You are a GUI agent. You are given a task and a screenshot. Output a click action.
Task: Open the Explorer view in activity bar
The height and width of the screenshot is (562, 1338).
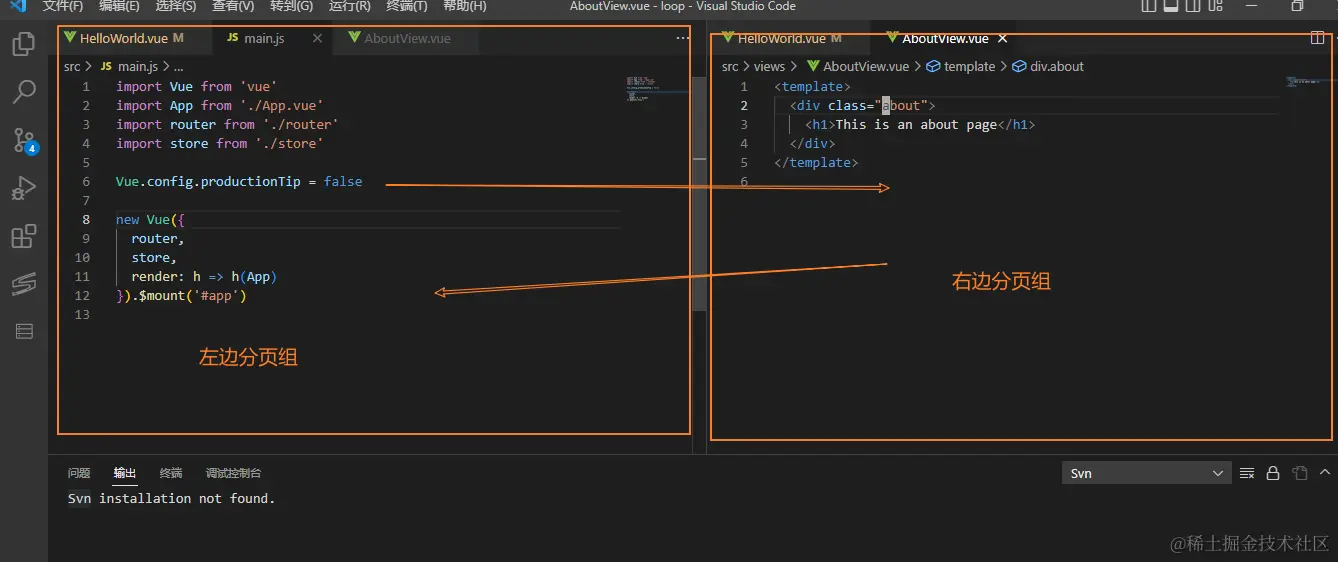tap(23, 44)
